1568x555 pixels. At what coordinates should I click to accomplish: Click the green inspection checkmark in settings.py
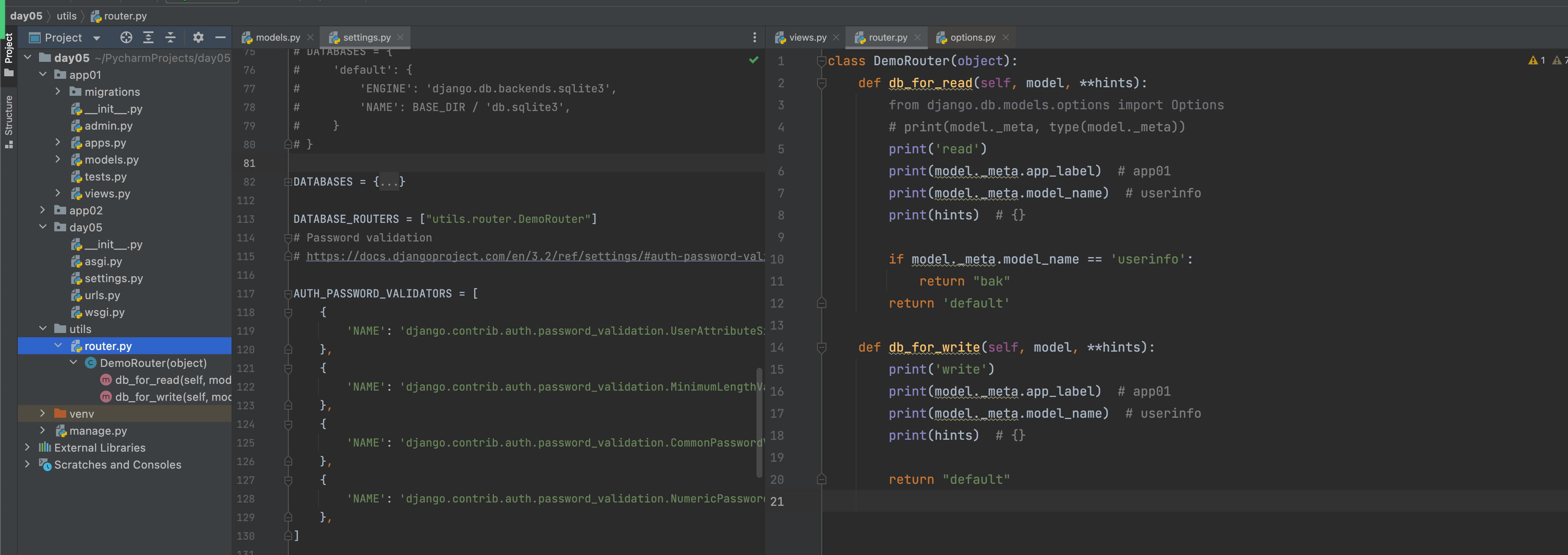(753, 60)
